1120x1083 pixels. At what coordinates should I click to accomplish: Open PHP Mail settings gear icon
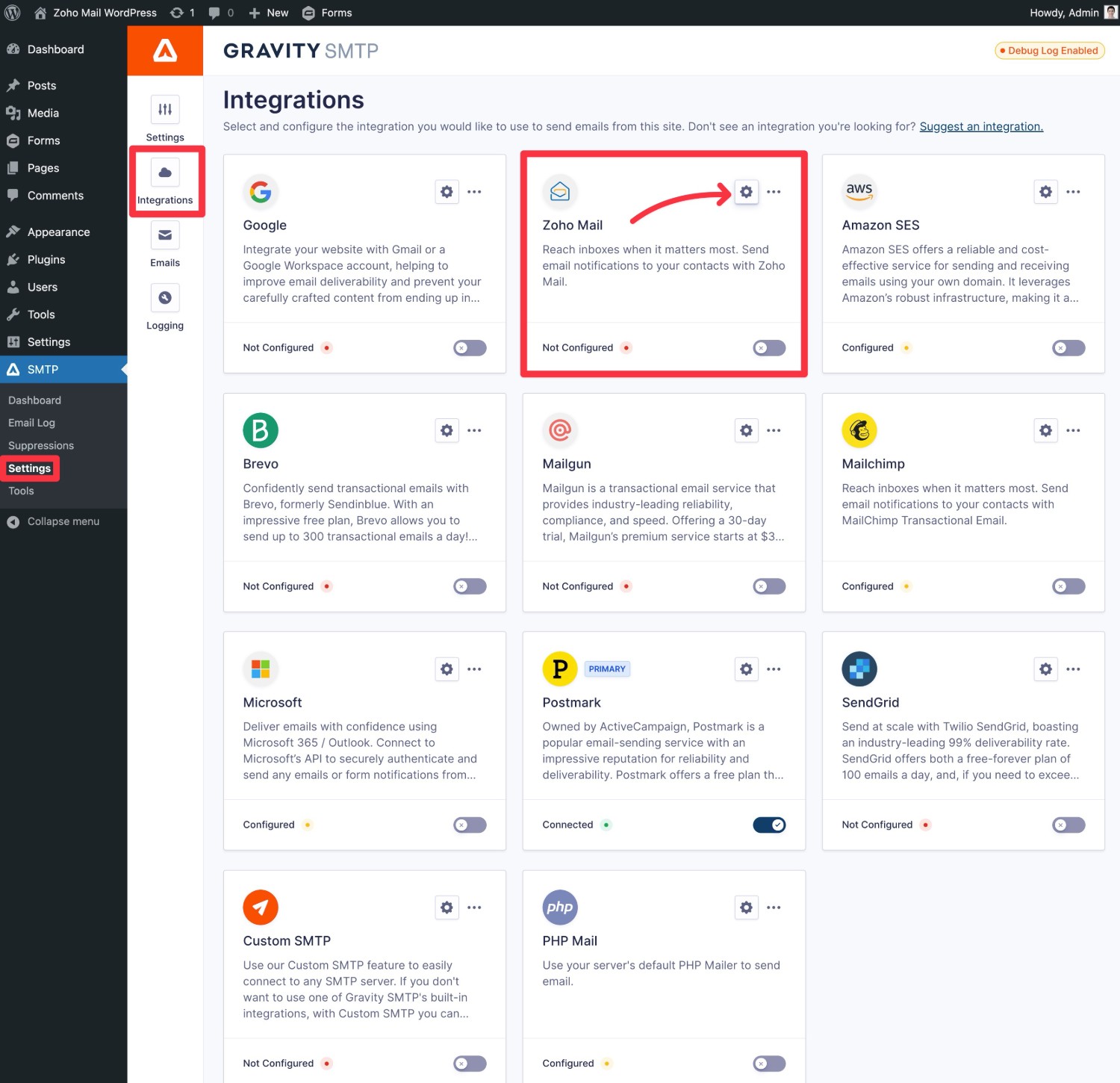pos(746,907)
